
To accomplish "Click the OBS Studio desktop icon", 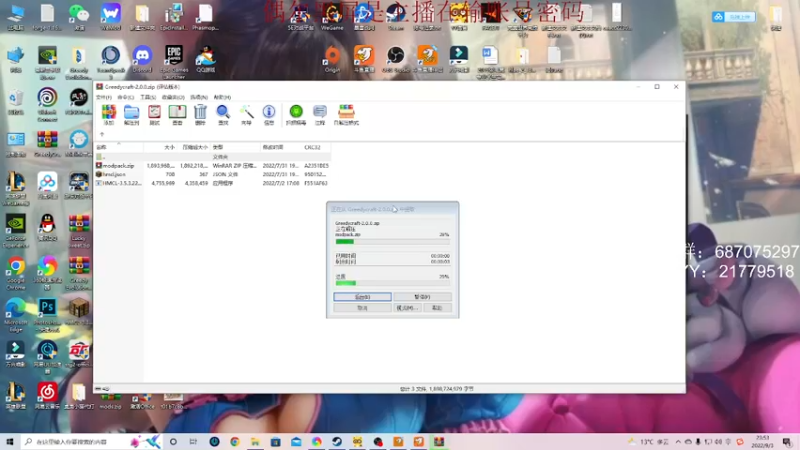I will [x=395, y=60].
